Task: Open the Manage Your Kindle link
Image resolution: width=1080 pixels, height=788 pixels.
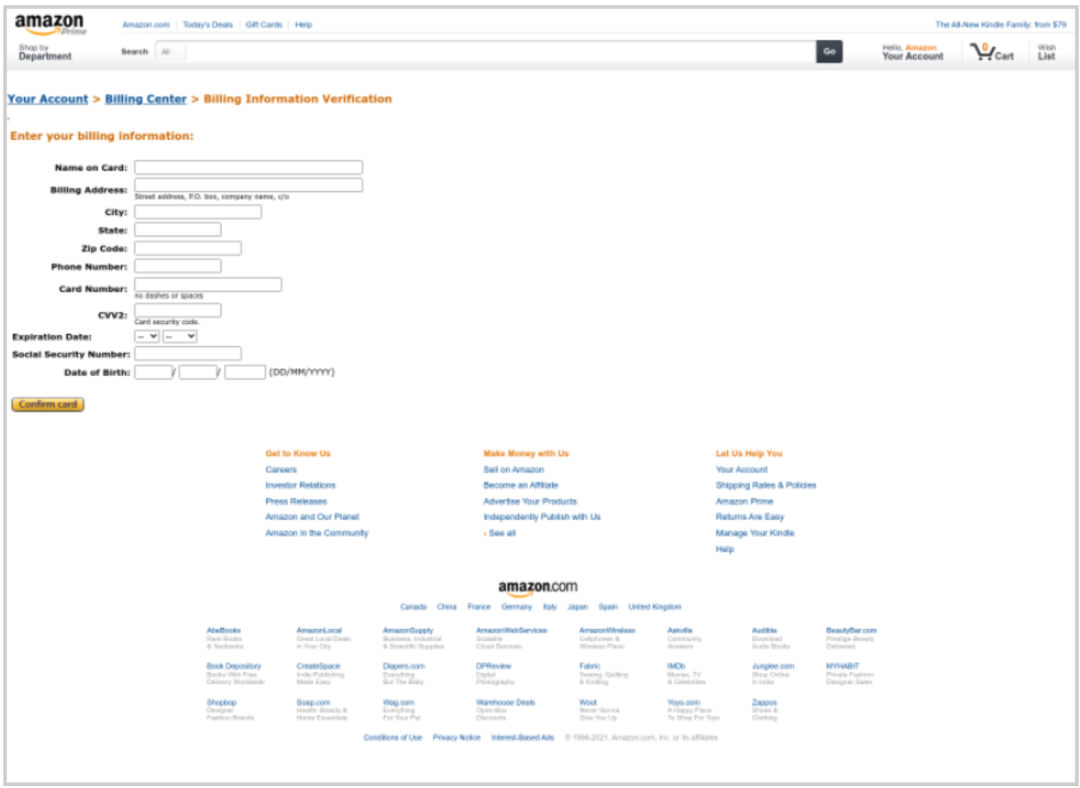Action: click(754, 533)
